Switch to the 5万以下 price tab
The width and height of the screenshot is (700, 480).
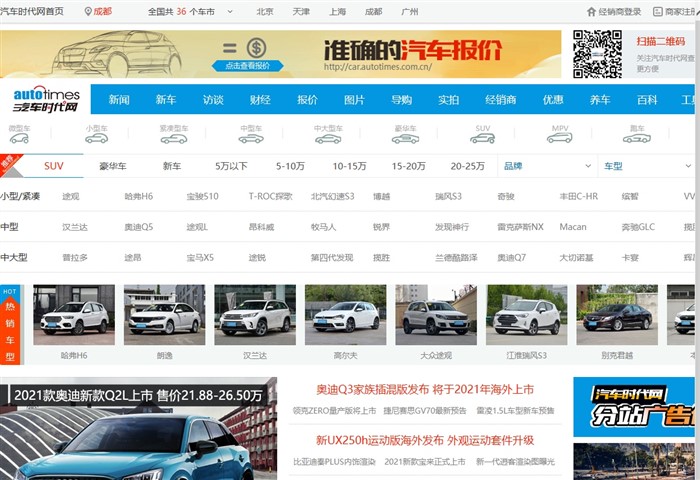tap(231, 166)
